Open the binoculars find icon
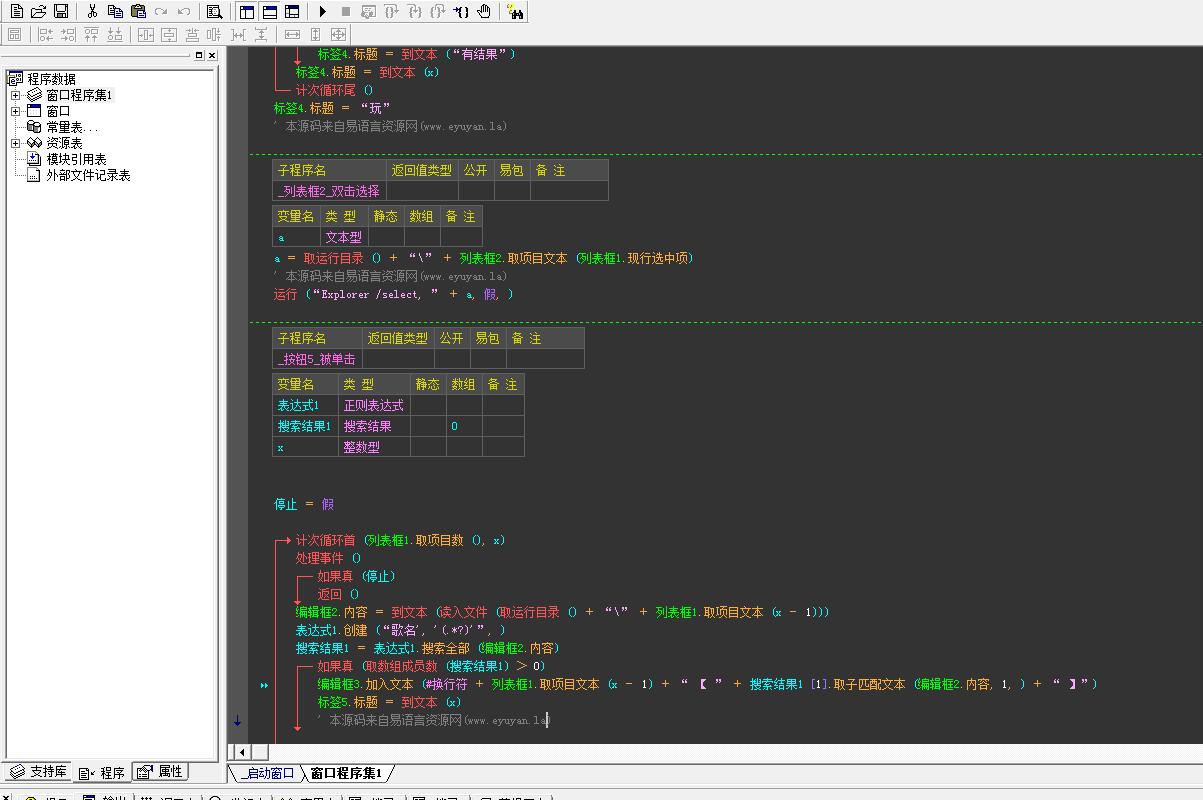The width and height of the screenshot is (1203, 800). coord(514,12)
